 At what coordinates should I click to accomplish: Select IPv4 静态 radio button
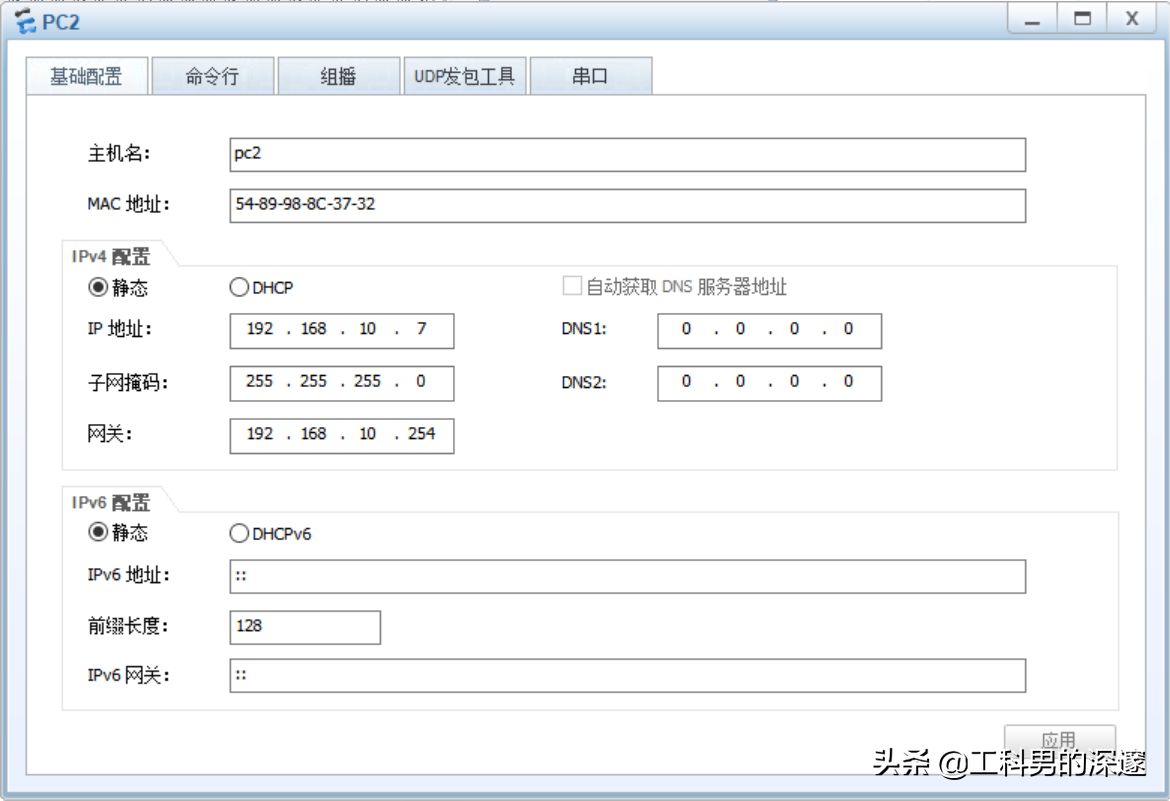tap(98, 287)
